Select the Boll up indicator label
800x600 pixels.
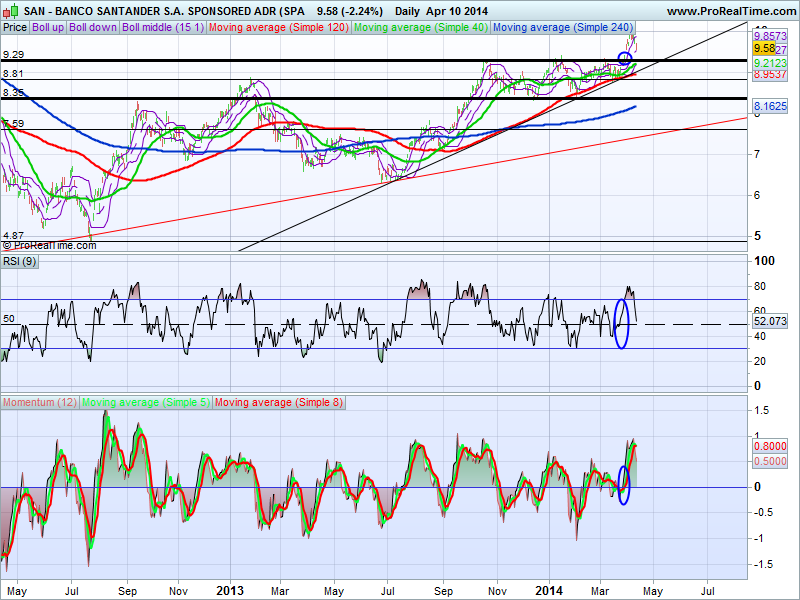click(x=48, y=28)
